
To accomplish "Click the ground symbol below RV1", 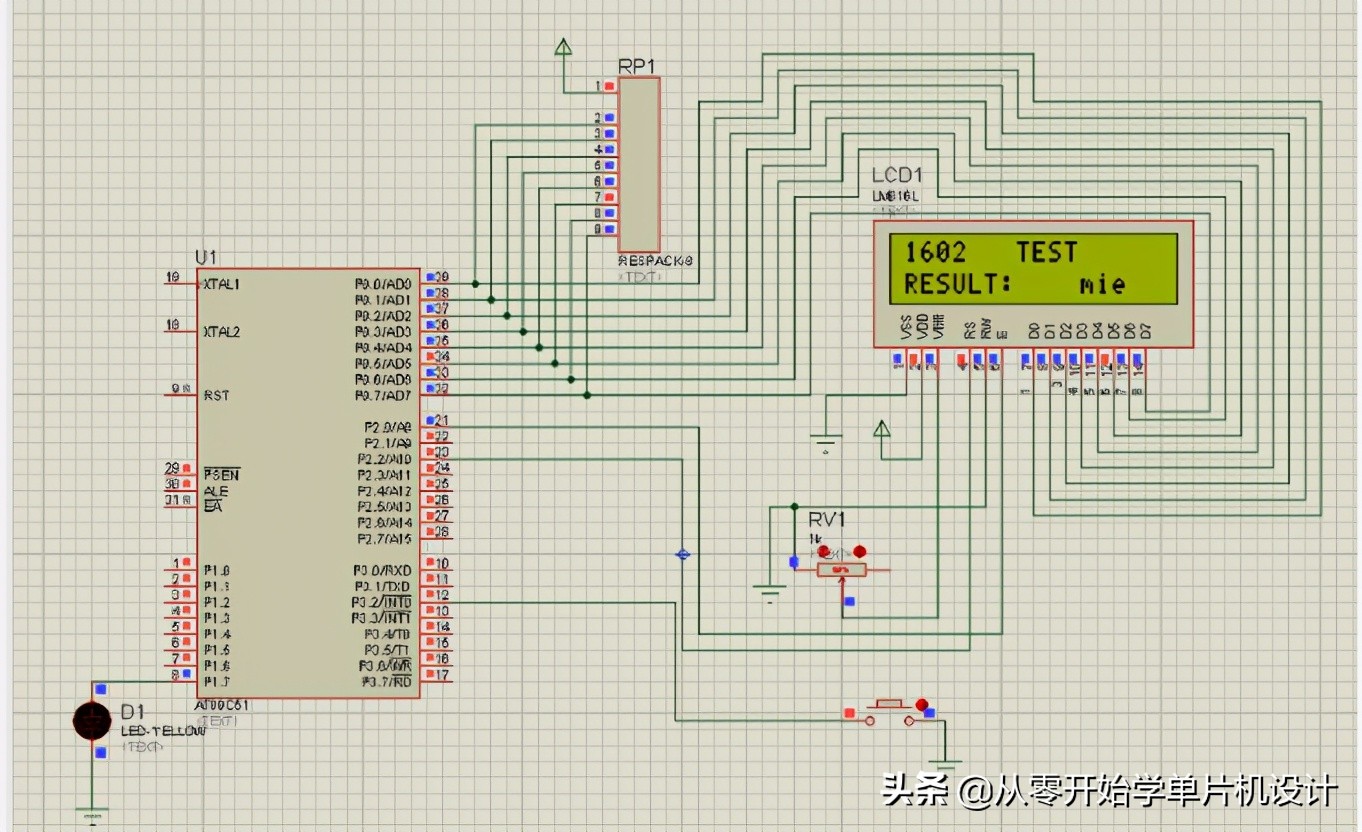I will 770,588.
